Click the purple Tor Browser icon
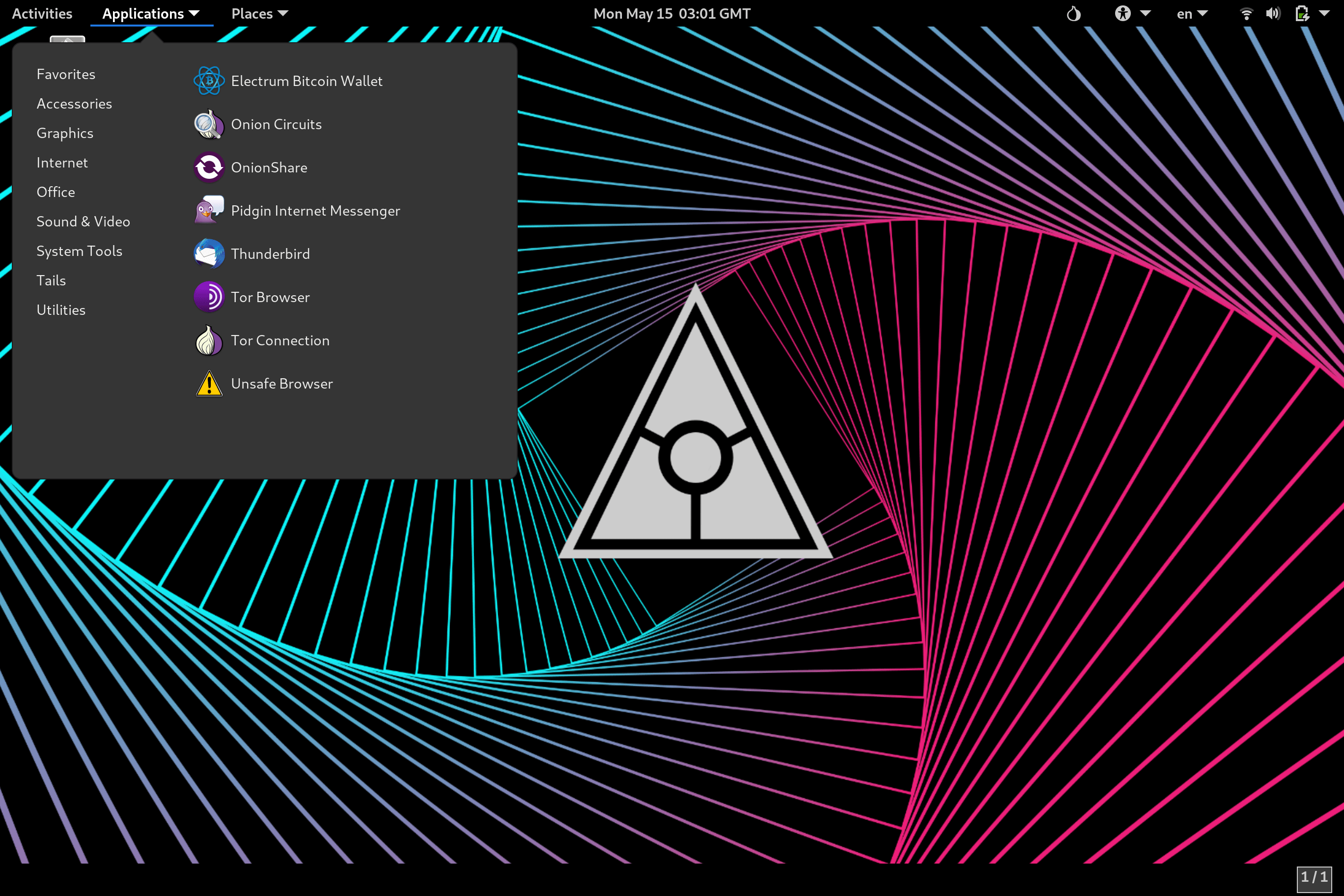 coord(209,297)
